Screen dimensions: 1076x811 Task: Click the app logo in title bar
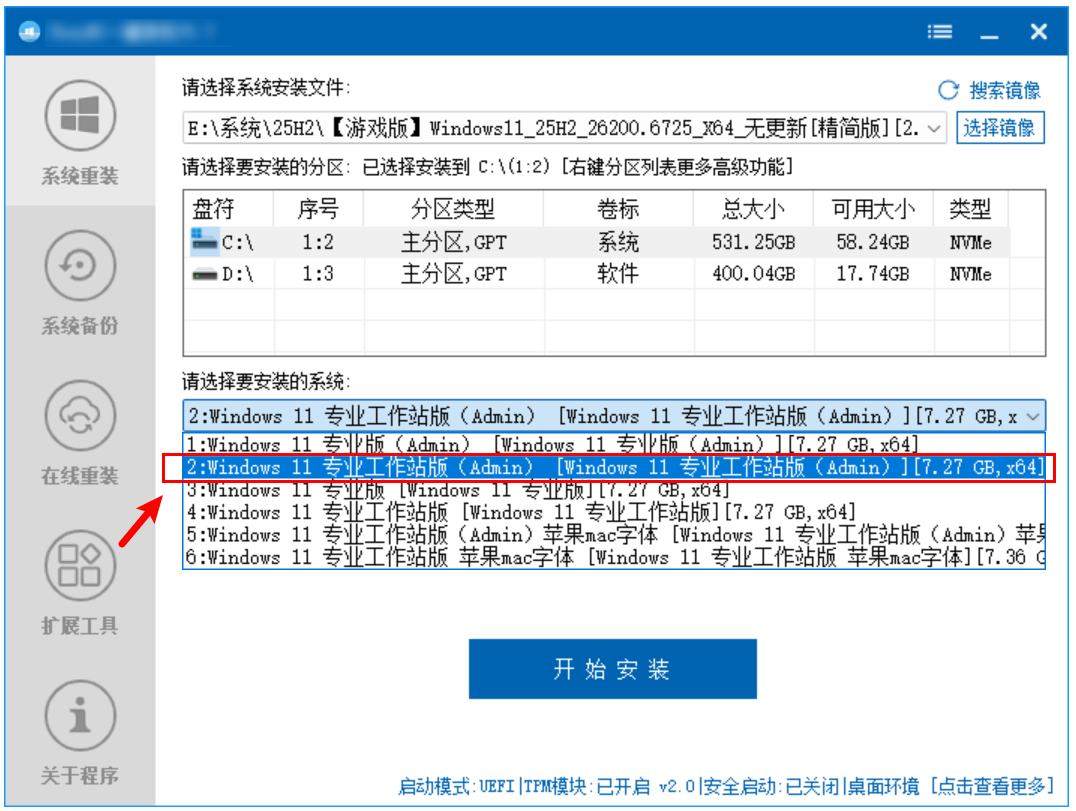tap(30, 32)
